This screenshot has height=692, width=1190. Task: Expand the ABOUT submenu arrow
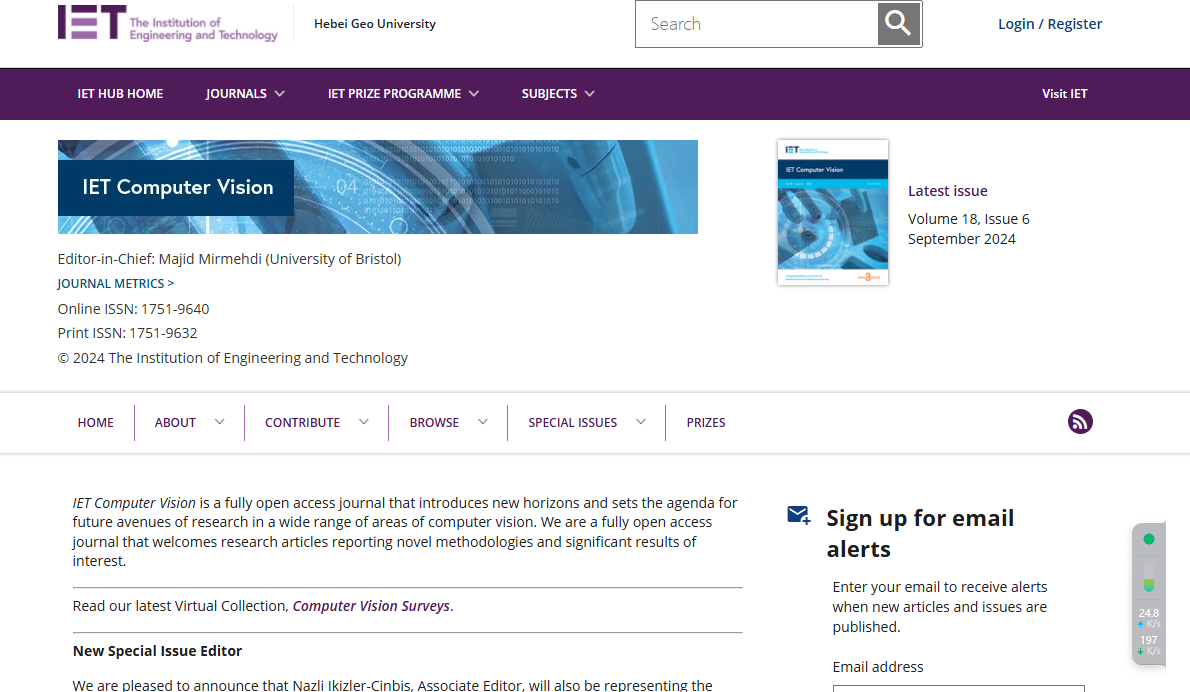(219, 422)
